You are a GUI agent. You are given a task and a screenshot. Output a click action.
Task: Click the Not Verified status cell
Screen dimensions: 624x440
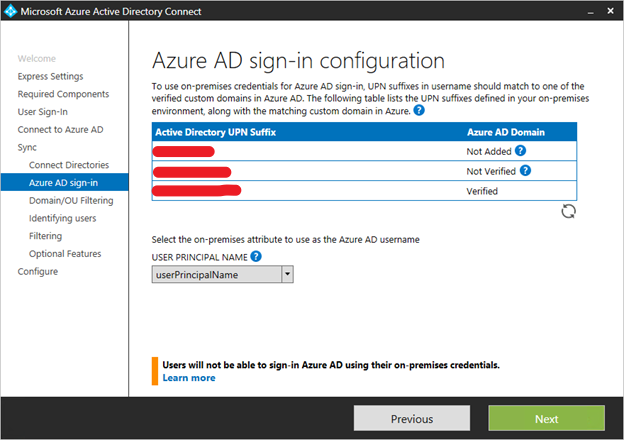[491, 171]
